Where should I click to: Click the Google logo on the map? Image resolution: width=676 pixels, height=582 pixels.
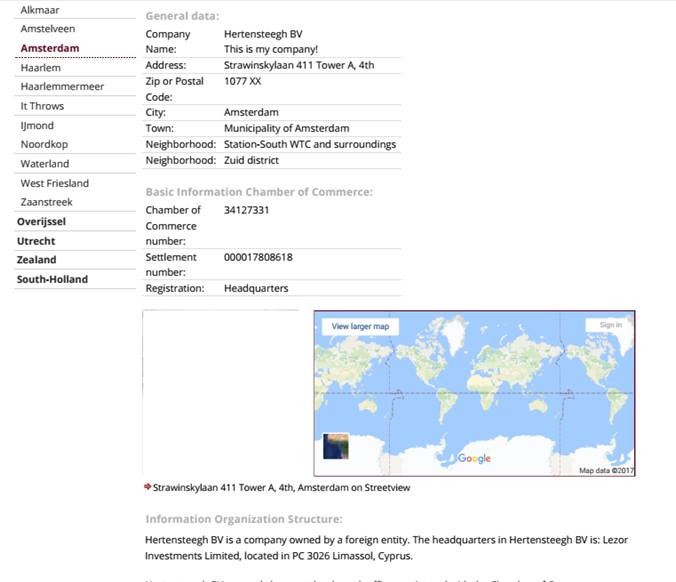tap(474, 458)
